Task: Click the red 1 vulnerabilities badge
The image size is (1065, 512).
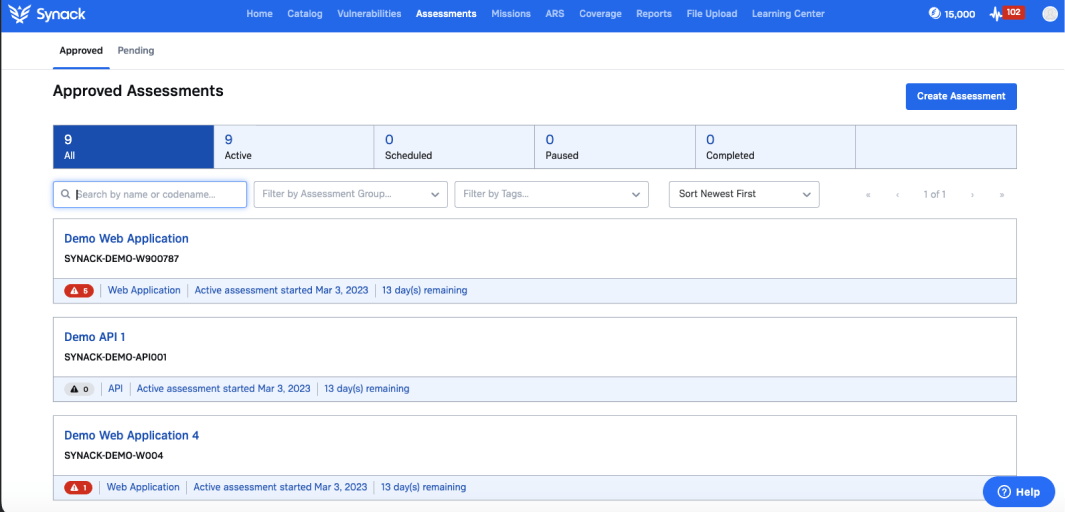Action: click(78, 488)
